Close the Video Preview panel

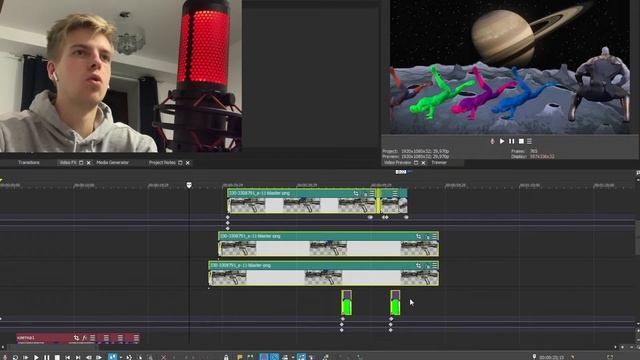click(x=423, y=163)
